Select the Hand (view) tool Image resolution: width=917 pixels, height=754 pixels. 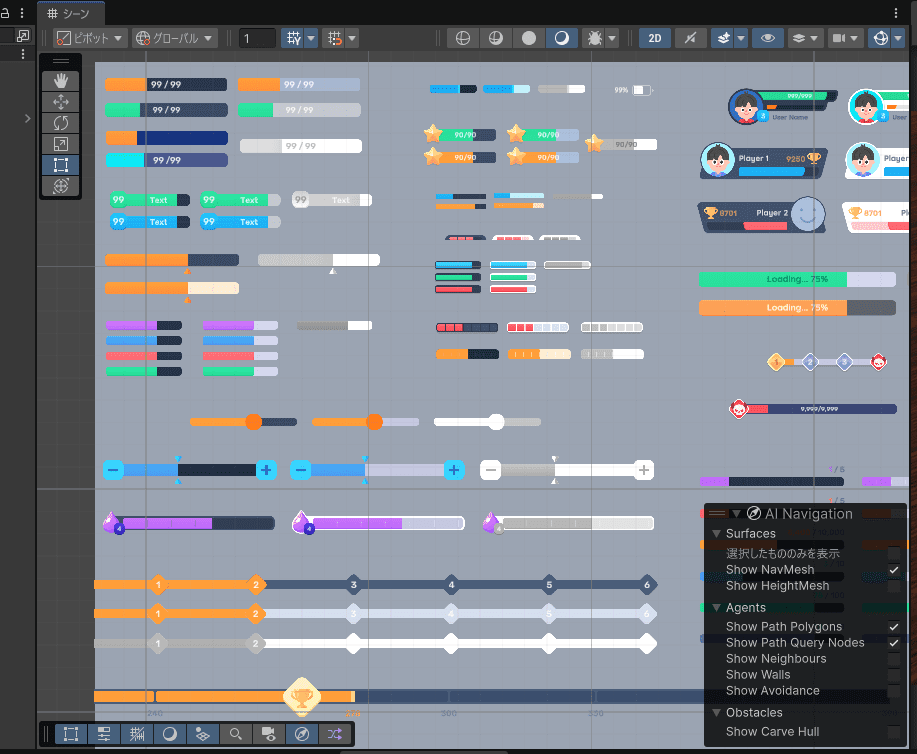(60, 81)
